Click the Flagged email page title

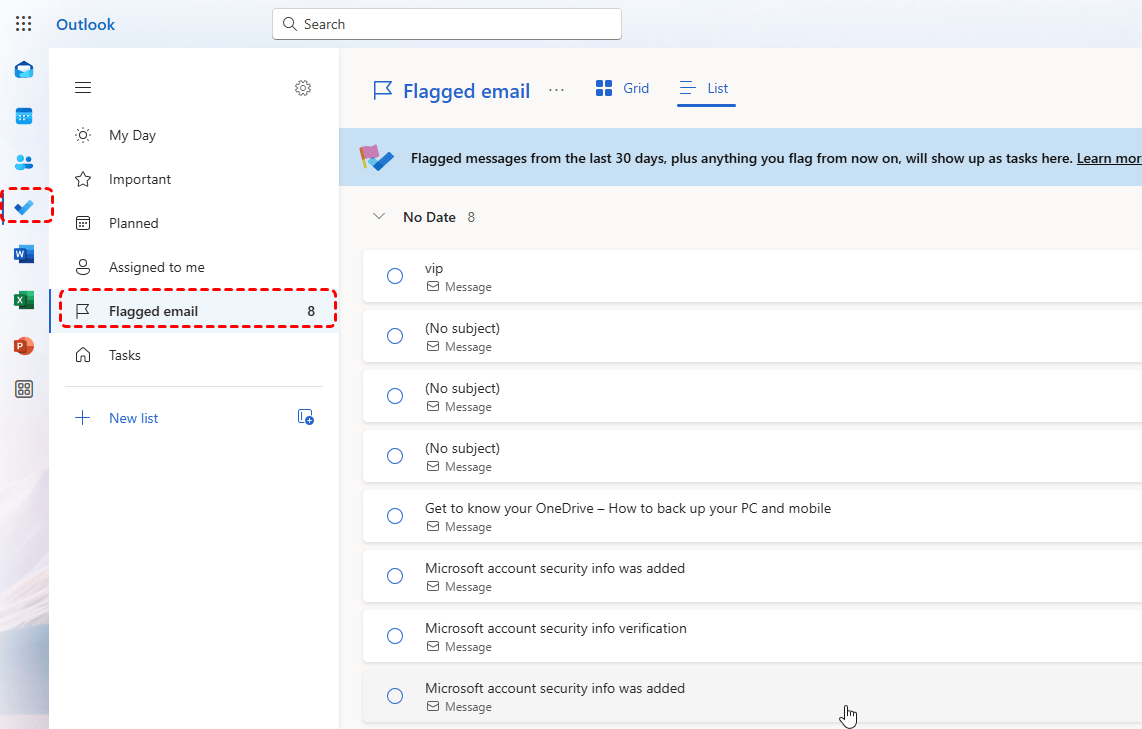click(466, 91)
